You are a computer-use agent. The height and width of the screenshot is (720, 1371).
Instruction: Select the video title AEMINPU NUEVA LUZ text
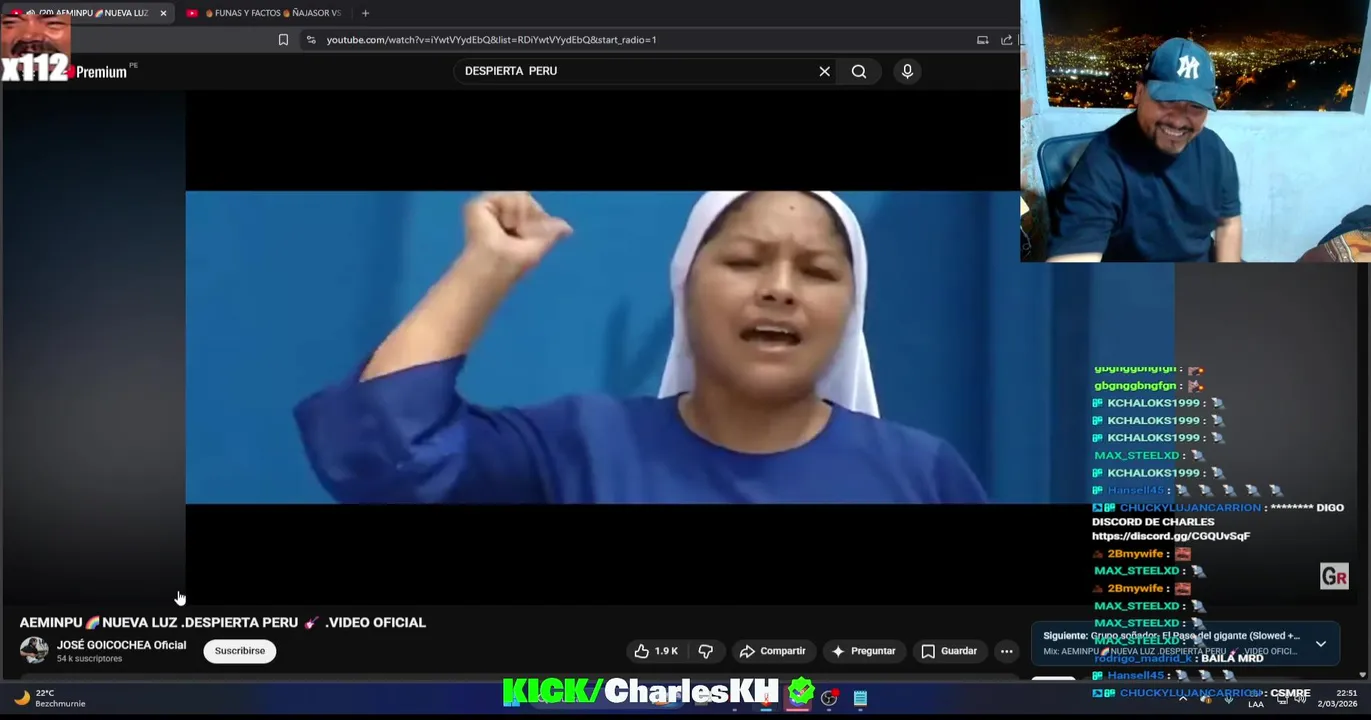pyautogui.click(x=222, y=622)
